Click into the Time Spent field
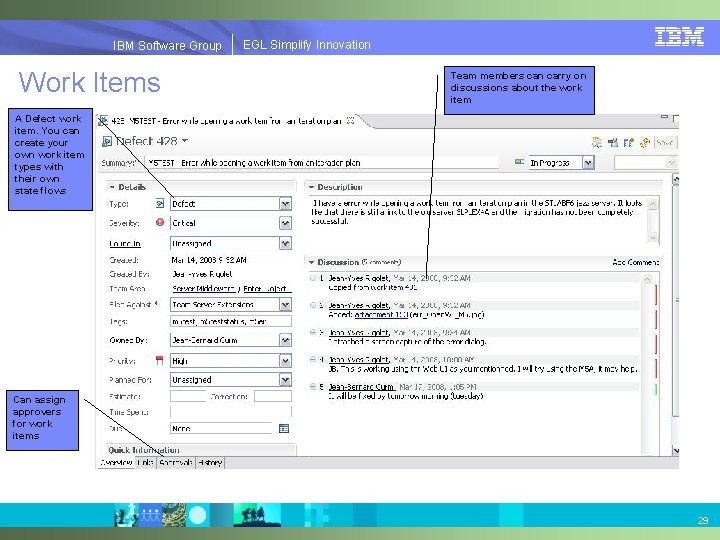720x540 pixels. [x=231, y=412]
